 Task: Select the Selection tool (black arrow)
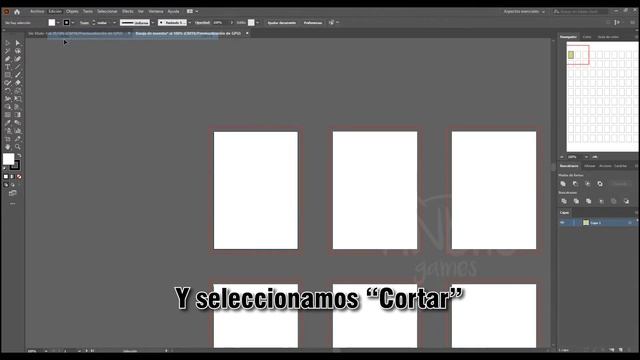point(8,43)
